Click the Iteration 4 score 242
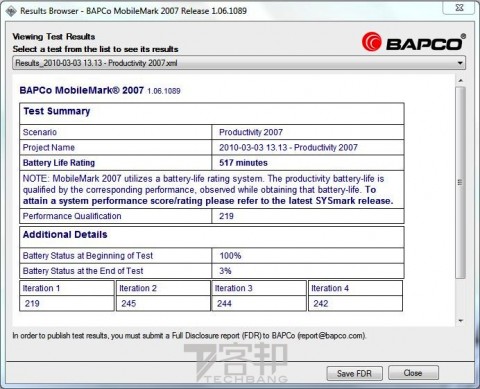This screenshot has width=480, height=389. 321,303
